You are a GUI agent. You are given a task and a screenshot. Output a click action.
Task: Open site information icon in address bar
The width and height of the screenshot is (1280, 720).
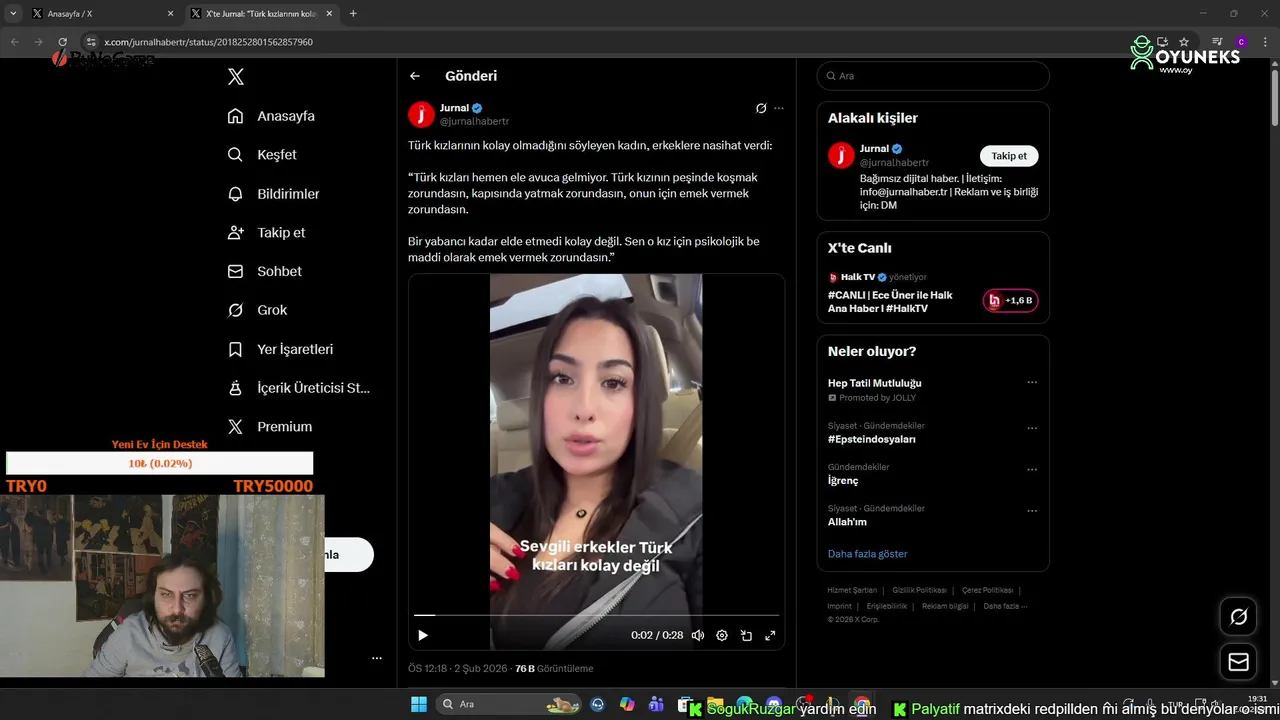click(x=90, y=42)
